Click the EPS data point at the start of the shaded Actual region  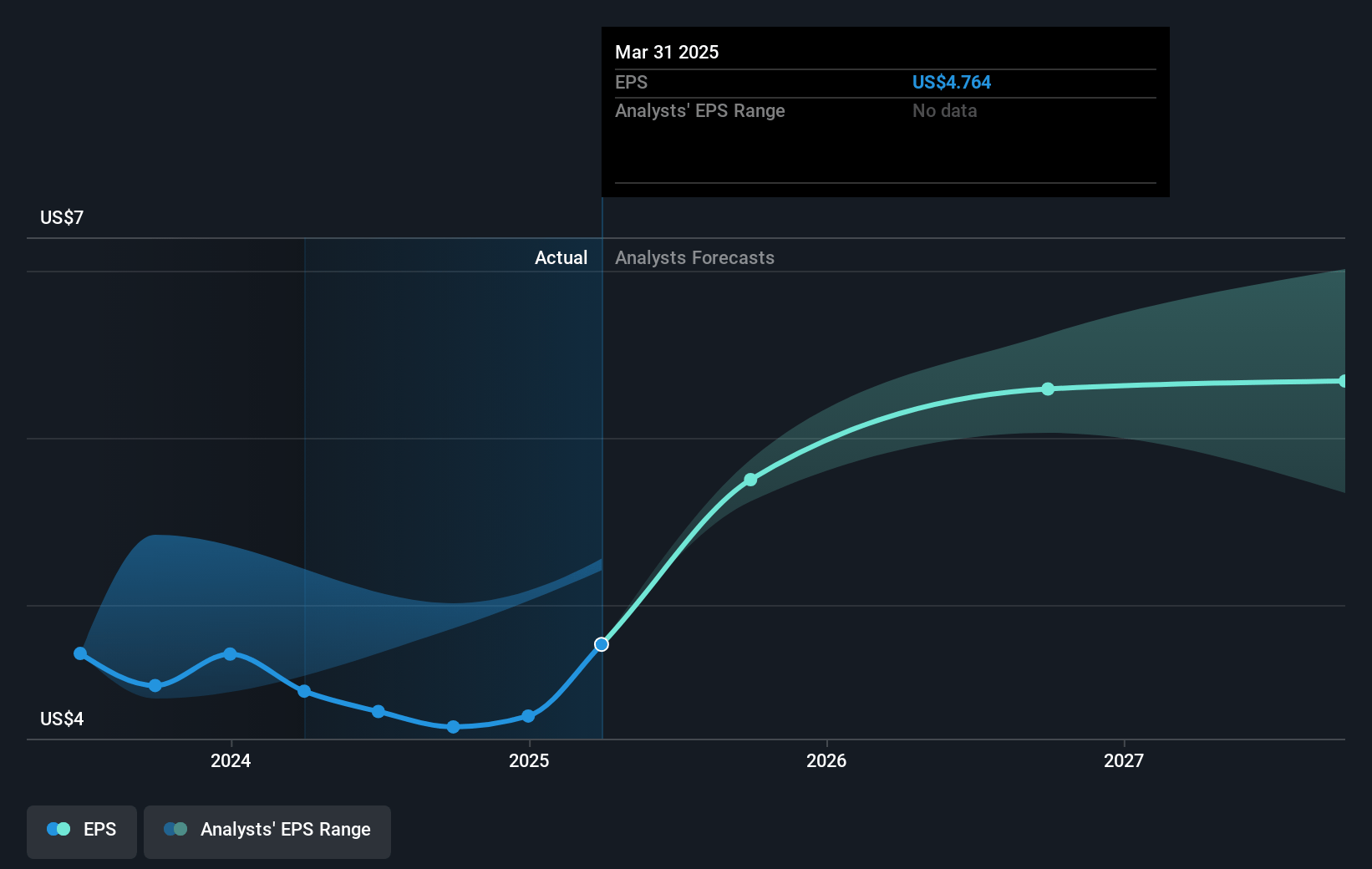coord(304,691)
